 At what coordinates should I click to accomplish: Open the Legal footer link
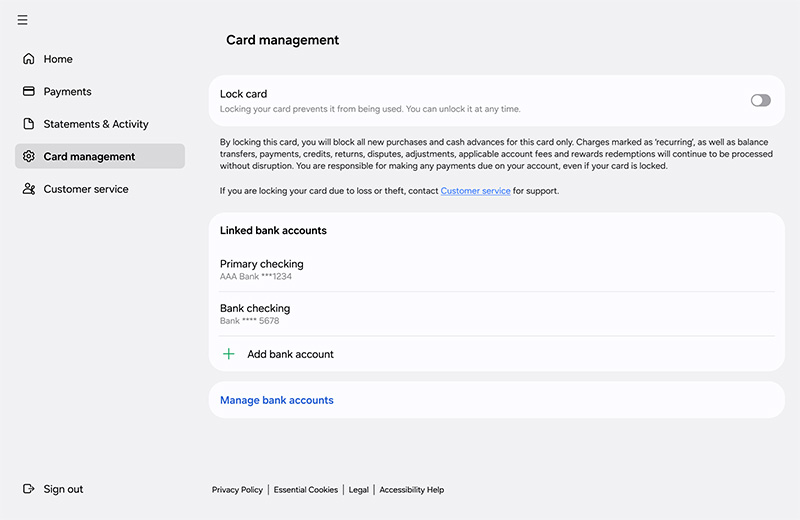[359, 490]
